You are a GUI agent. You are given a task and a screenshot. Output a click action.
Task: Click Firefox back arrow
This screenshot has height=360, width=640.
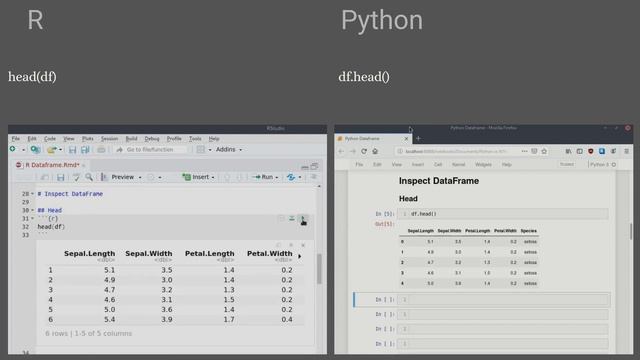341,151
